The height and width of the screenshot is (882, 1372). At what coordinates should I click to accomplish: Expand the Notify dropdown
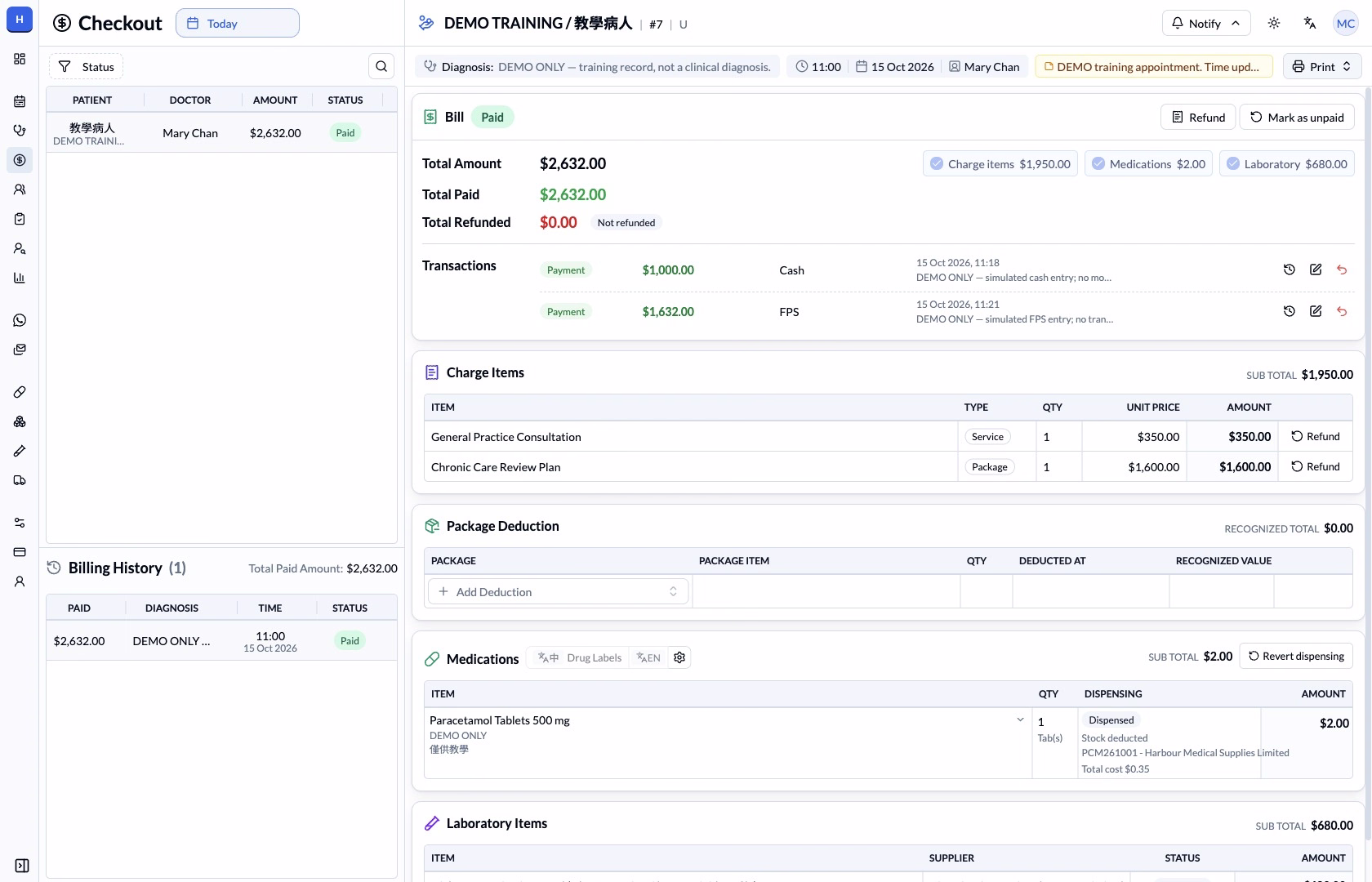tap(1206, 23)
